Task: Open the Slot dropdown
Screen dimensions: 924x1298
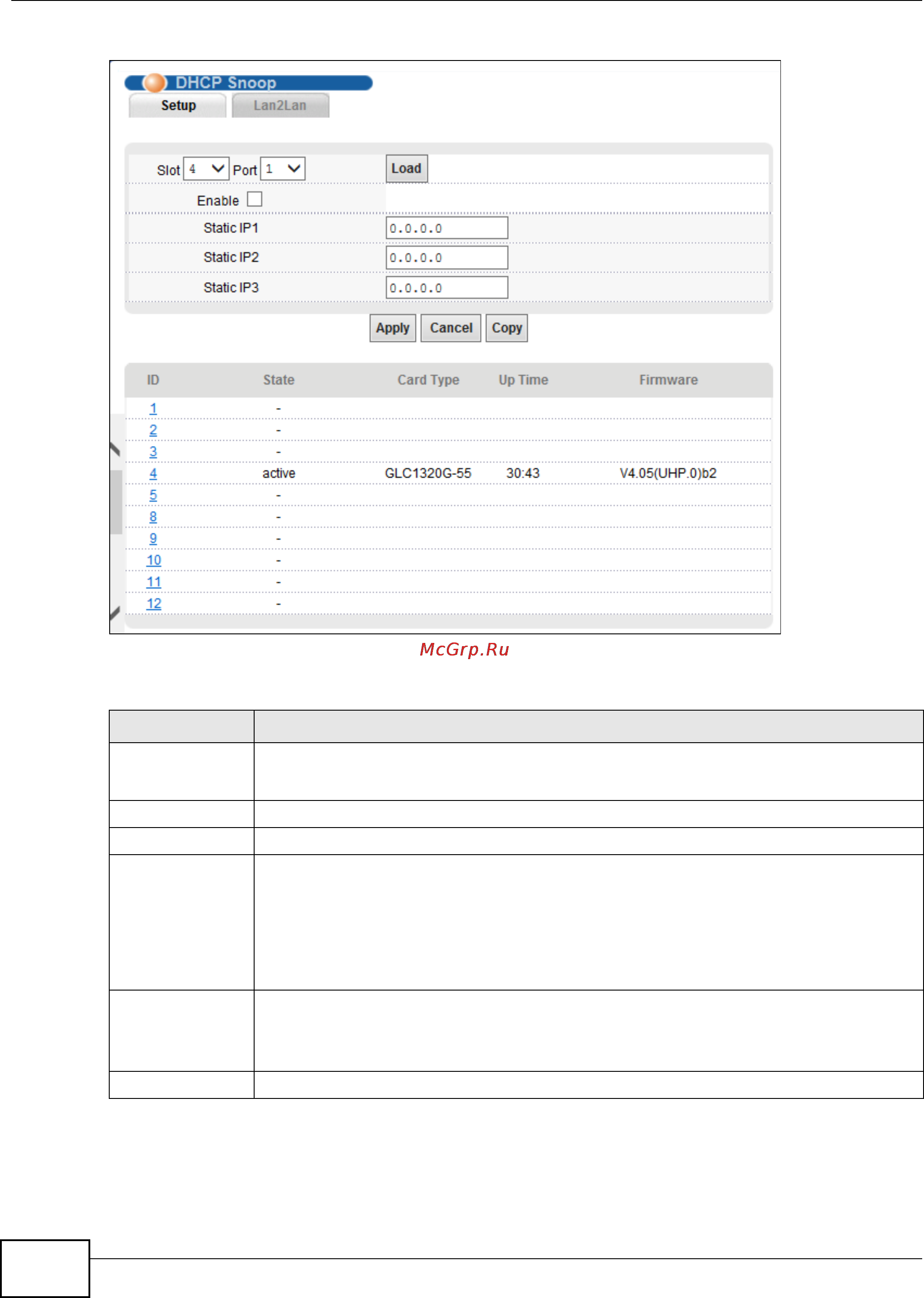Action: (x=206, y=169)
